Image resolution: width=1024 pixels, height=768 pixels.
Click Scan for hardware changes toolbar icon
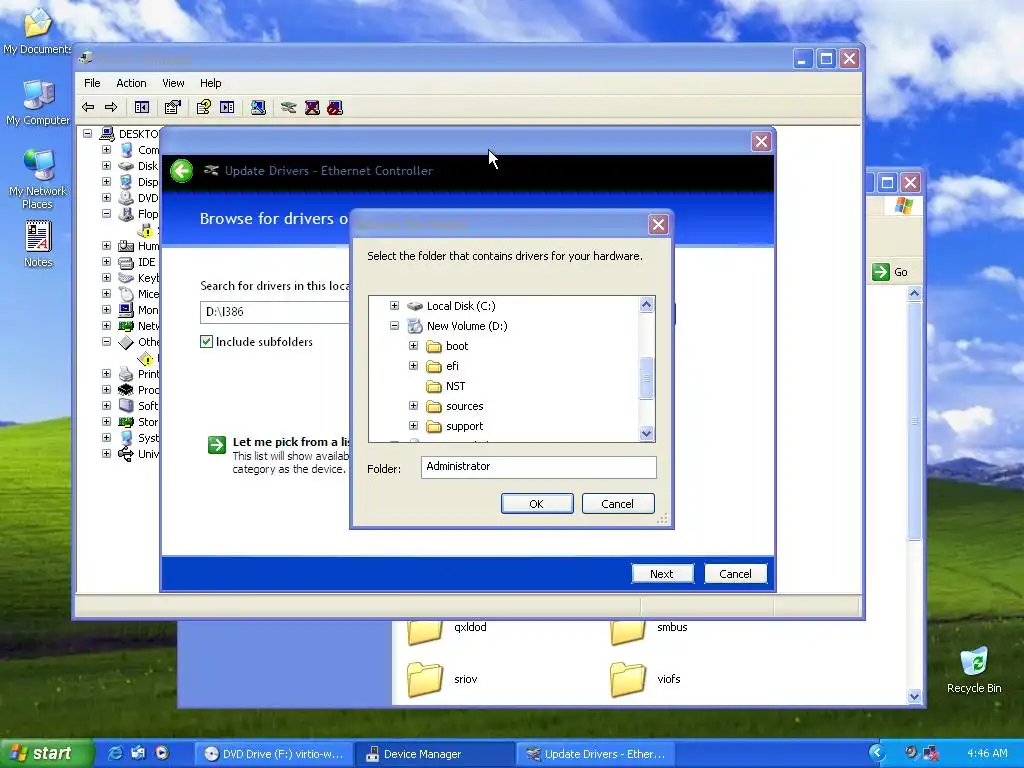(x=259, y=107)
